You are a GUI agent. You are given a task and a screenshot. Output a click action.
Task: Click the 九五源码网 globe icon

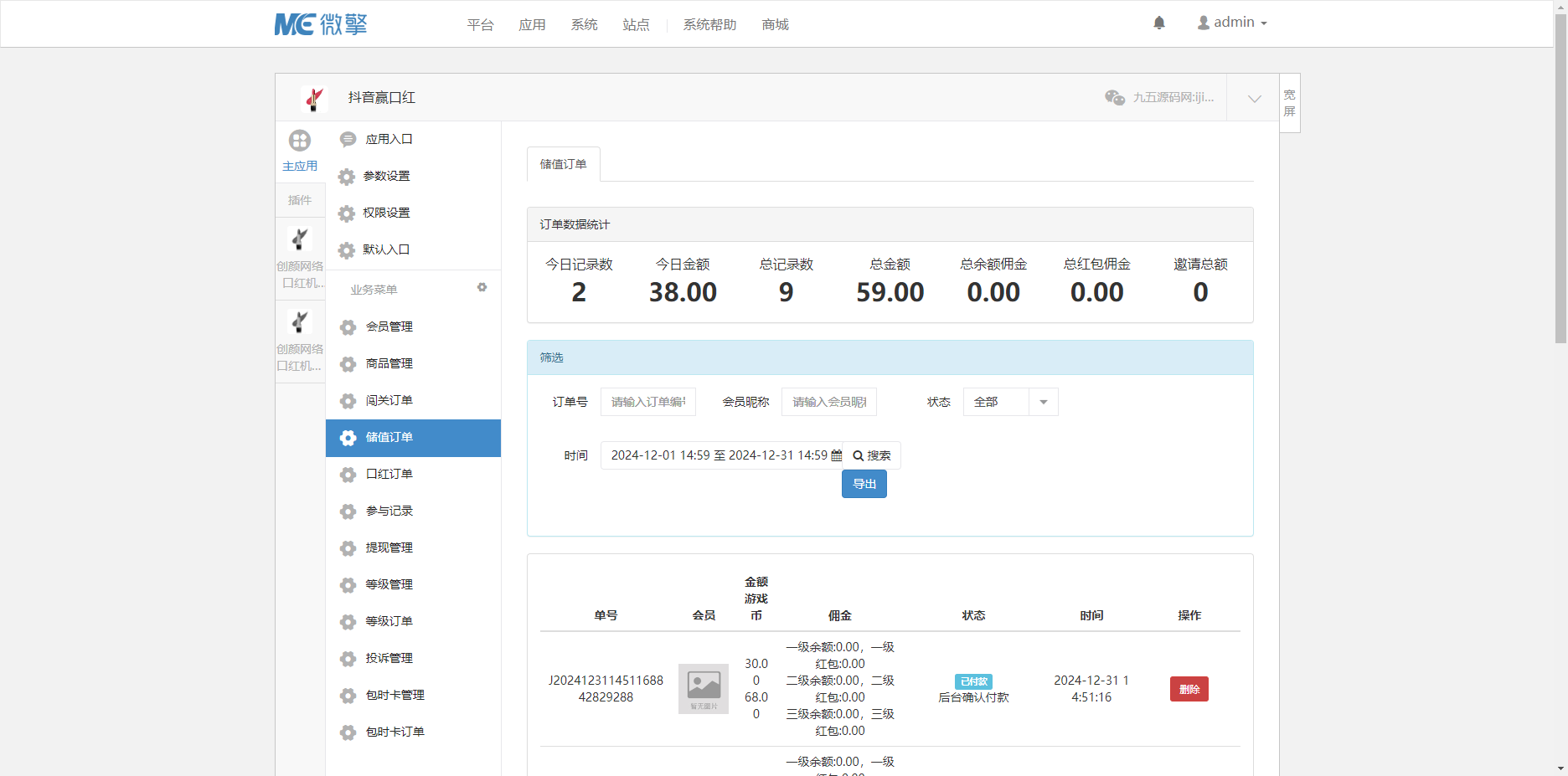pyautogui.click(x=1114, y=98)
